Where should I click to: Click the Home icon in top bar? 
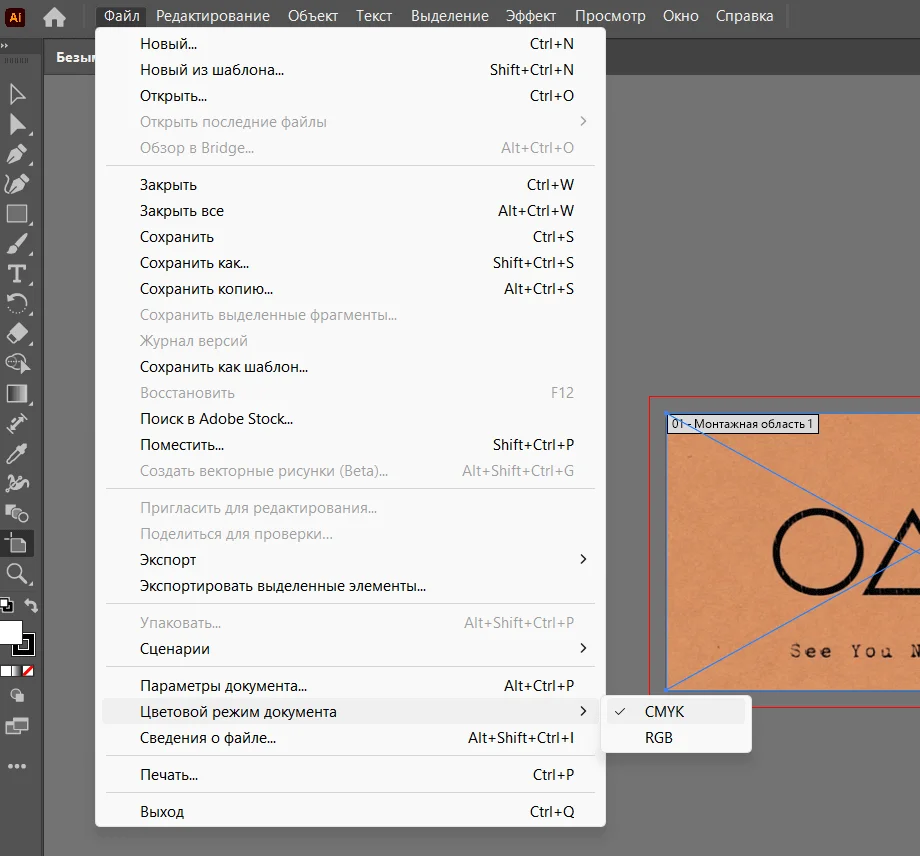pyautogui.click(x=54, y=16)
